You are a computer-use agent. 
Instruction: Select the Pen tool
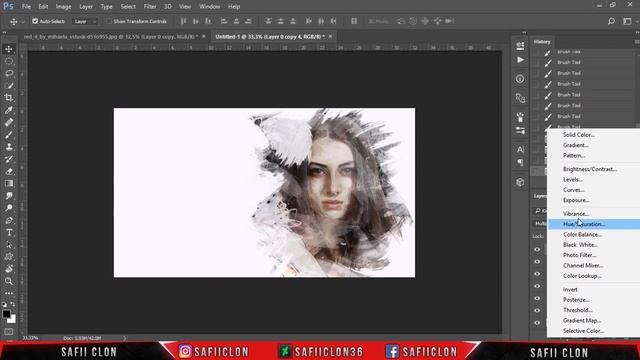click(x=9, y=220)
